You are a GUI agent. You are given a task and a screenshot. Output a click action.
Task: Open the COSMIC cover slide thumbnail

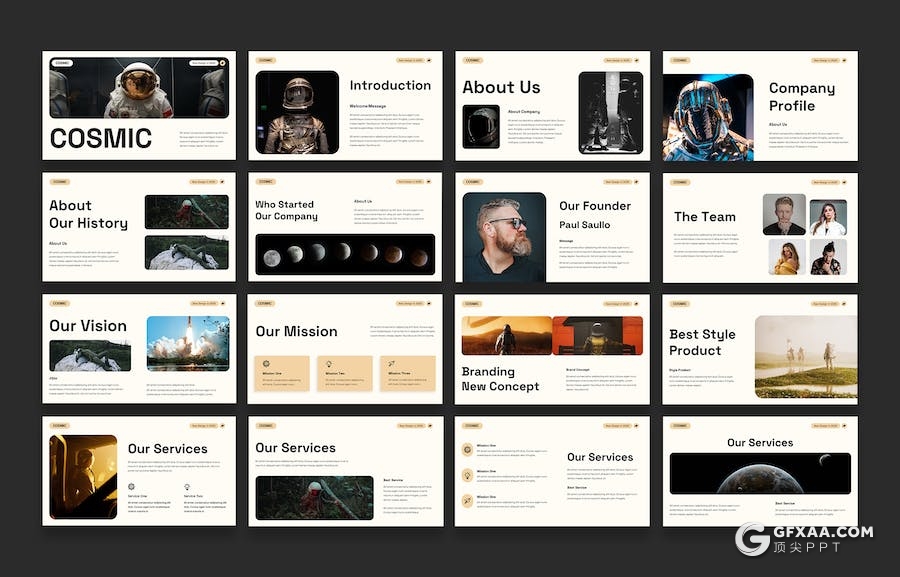coord(139,105)
